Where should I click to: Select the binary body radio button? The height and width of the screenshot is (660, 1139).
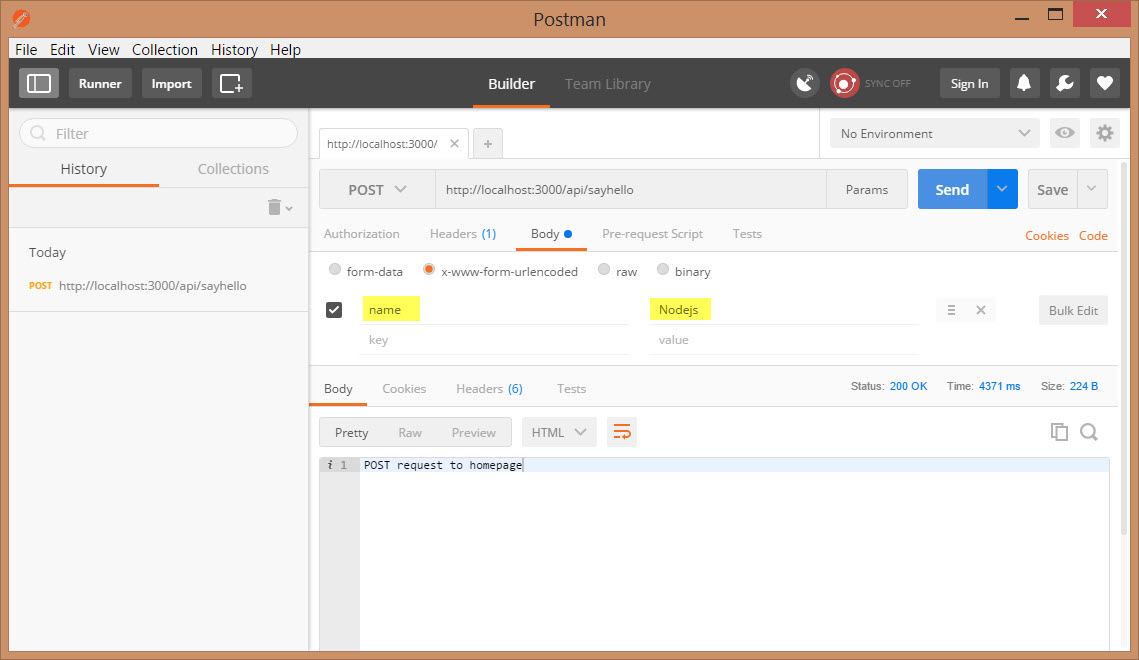click(x=662, y=269)
